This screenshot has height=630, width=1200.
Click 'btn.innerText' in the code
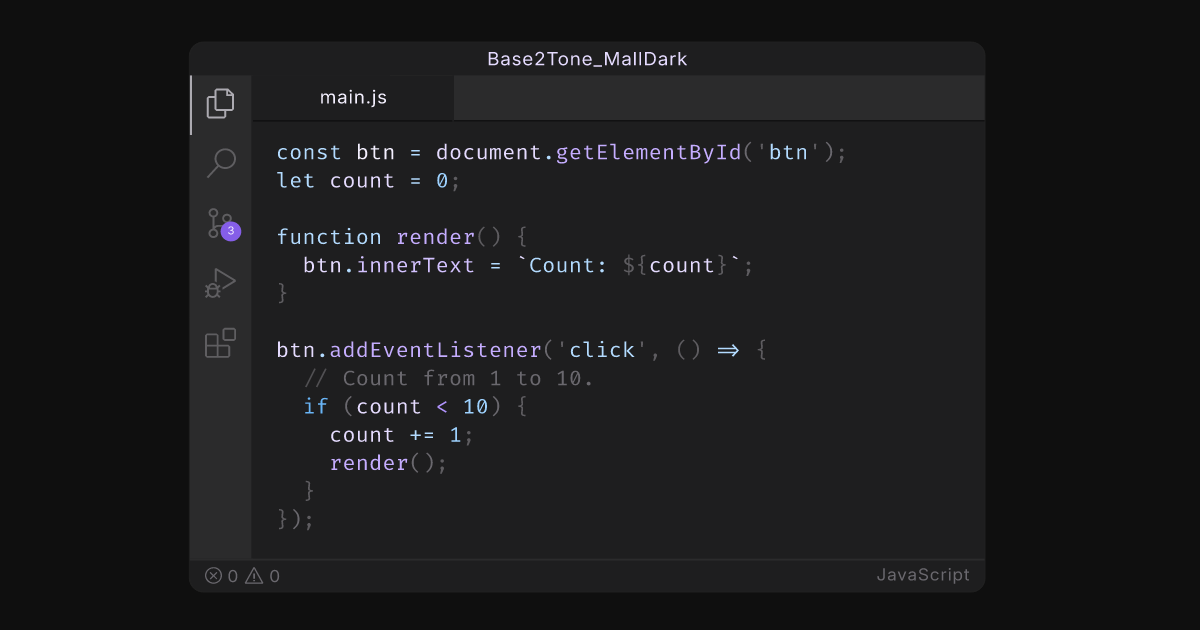click(x=389, y=265)
